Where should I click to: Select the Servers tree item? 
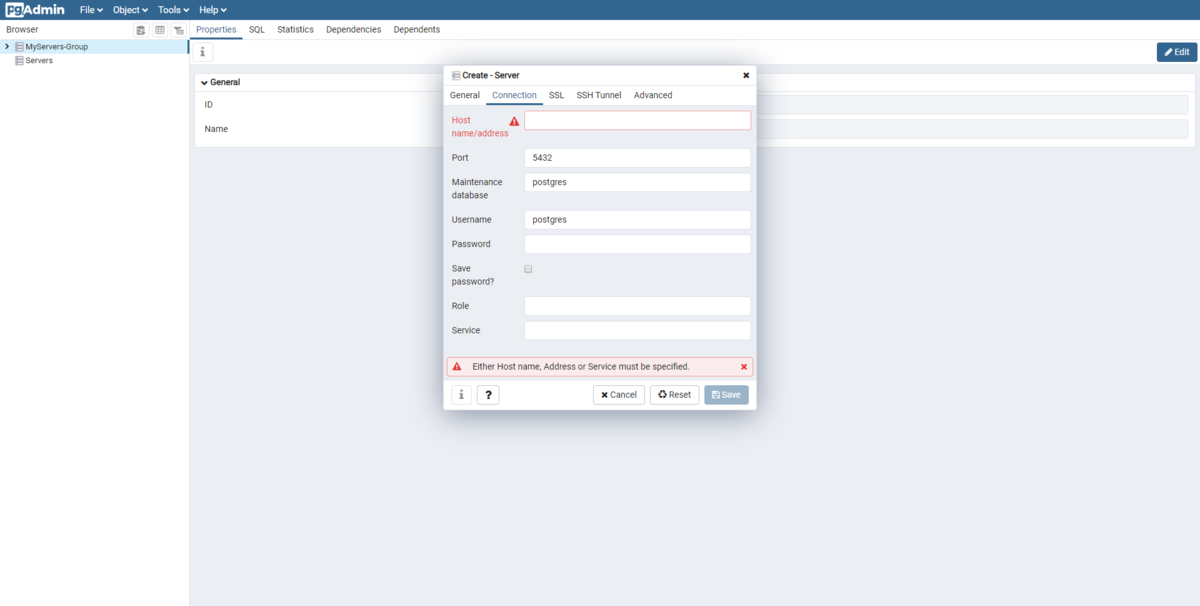39,61
